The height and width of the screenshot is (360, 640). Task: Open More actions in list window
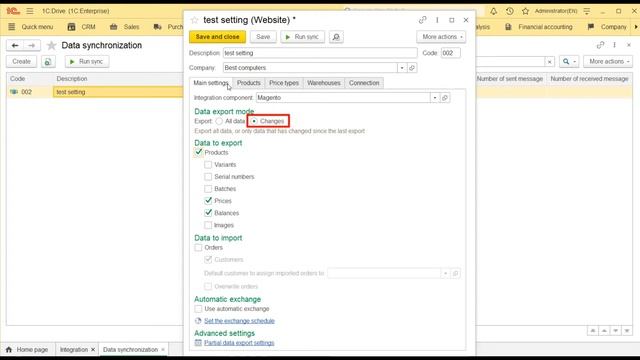pyautogui.click(x=608, y=62)
